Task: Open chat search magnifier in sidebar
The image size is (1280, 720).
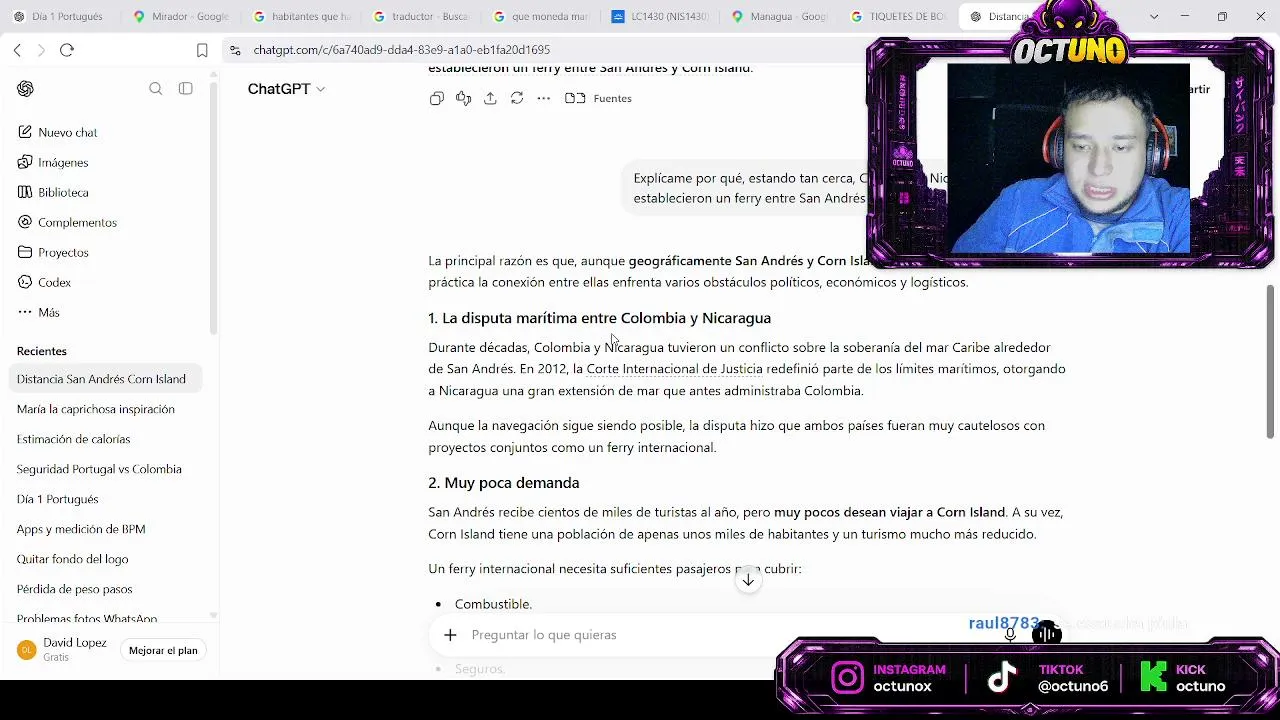Action: click(x=156, y=89)
